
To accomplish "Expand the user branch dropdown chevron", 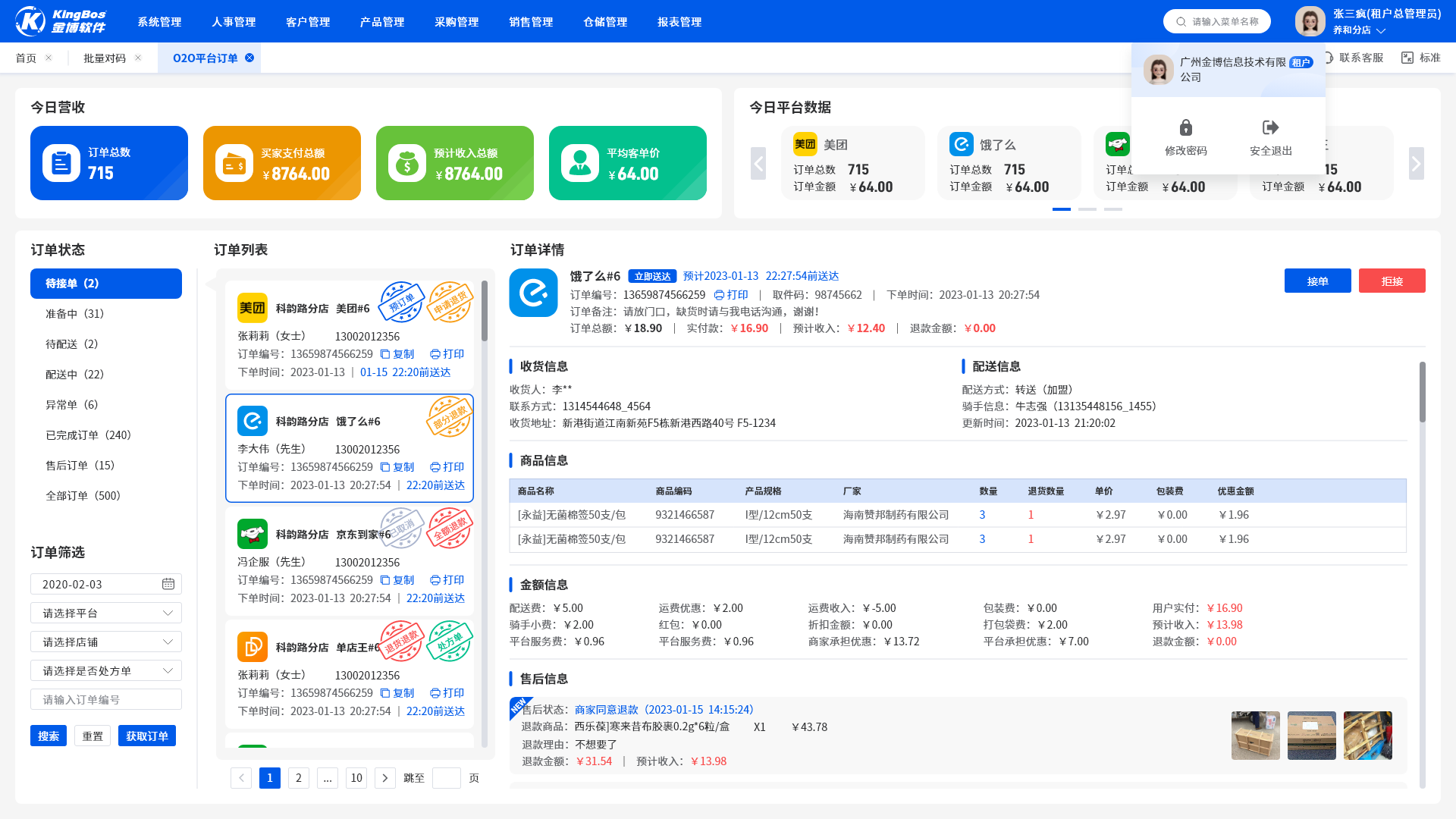I will pyautogui.click(x=1381, y=31).
